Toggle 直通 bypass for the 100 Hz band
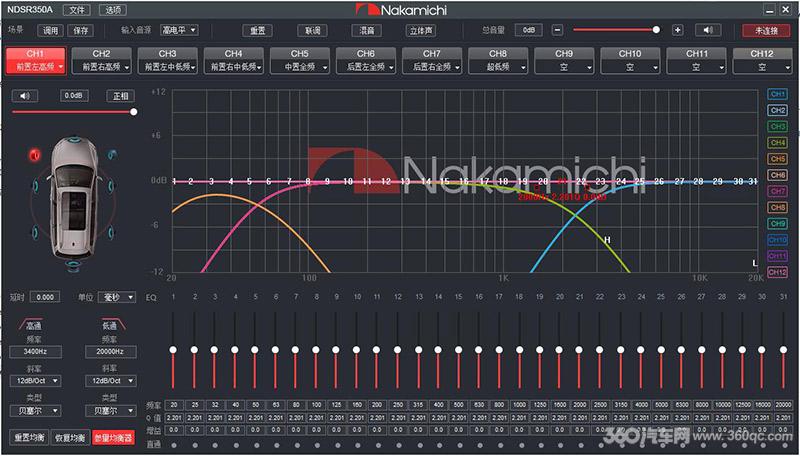This screenshot has height=456, width=800. point(316,445)
